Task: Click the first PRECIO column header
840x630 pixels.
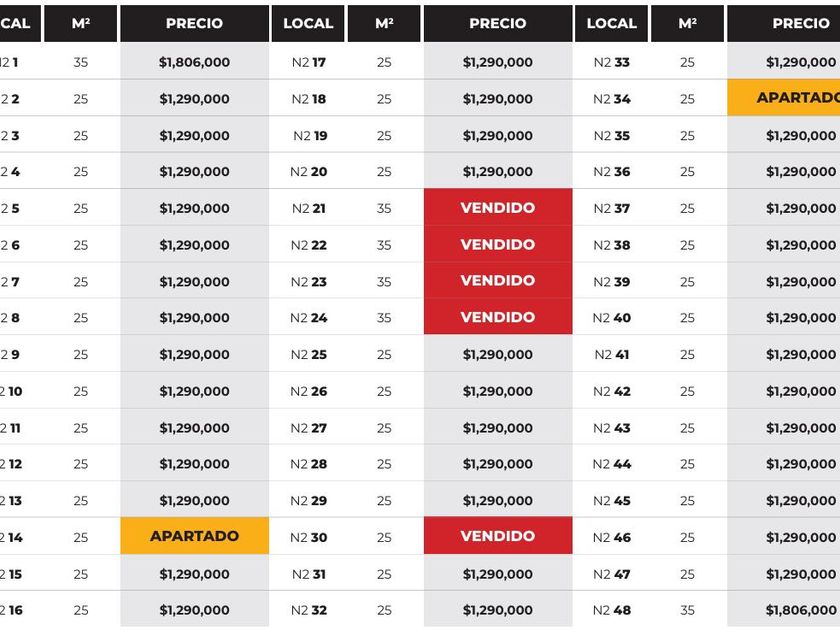Action: 194,23
